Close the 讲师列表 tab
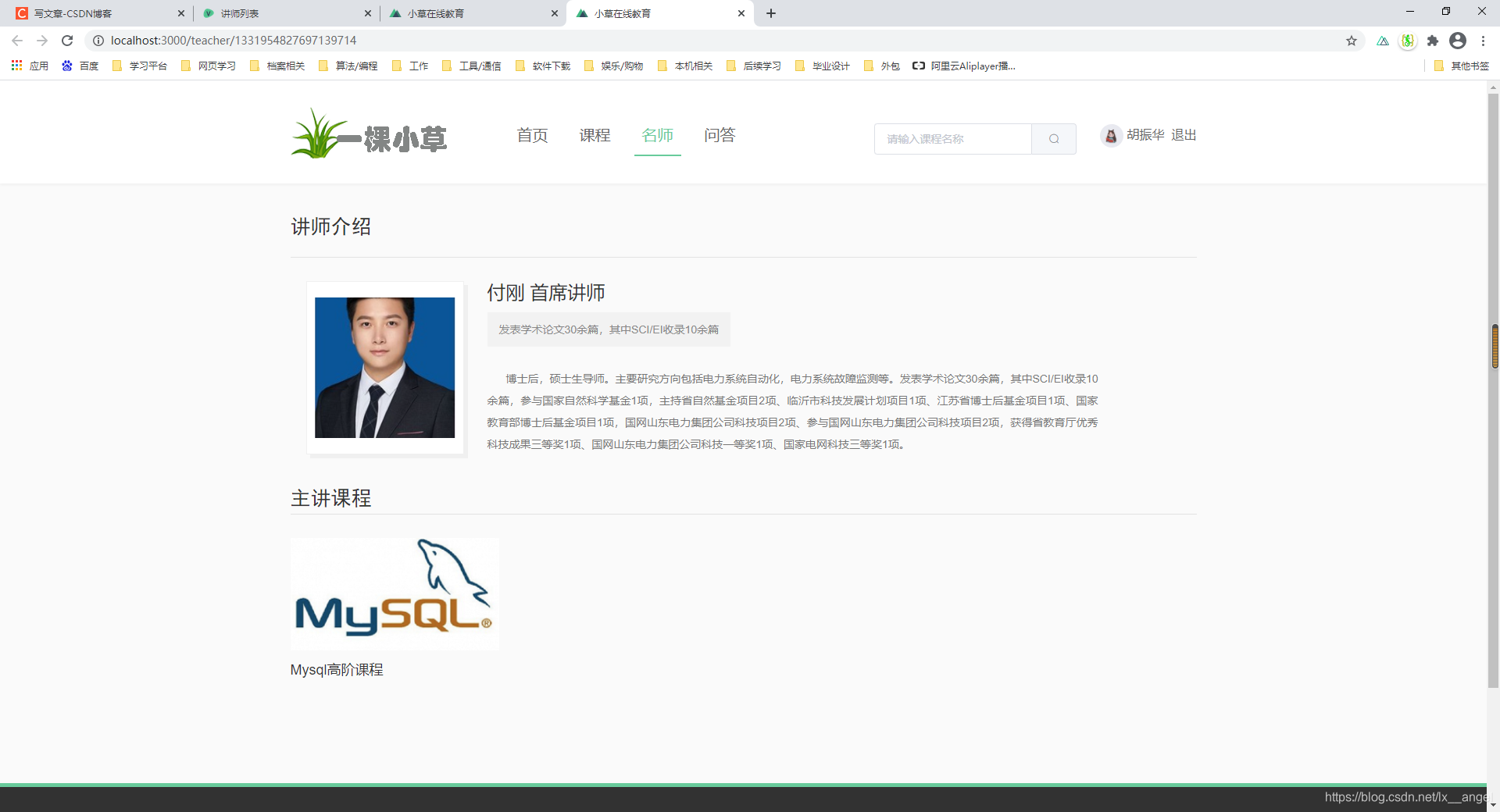1500x812 pixels. (368, 13)
